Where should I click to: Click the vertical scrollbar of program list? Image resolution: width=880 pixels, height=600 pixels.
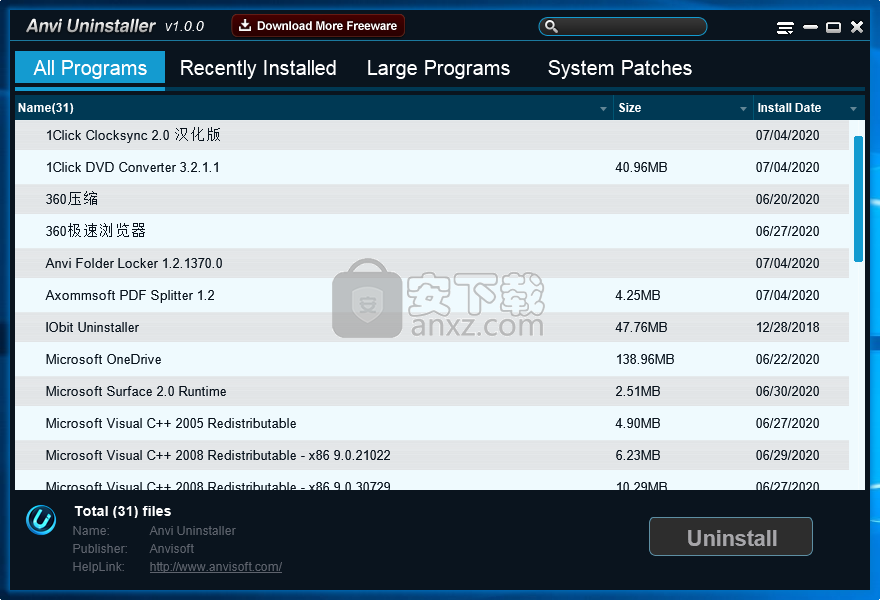pyautogui.click(x=858, y=200)
